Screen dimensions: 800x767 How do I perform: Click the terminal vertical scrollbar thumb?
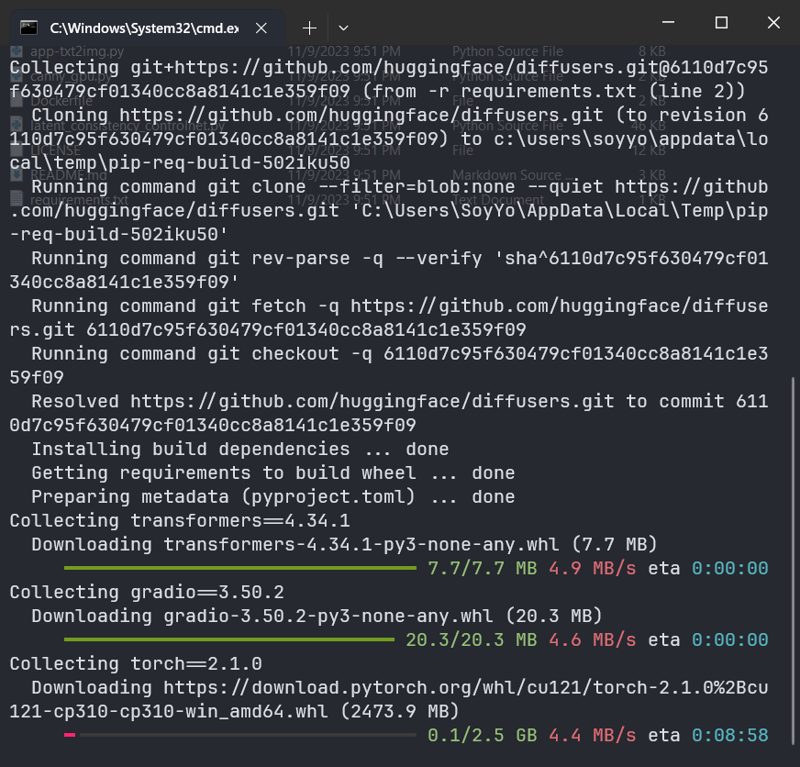click(792, 560)
